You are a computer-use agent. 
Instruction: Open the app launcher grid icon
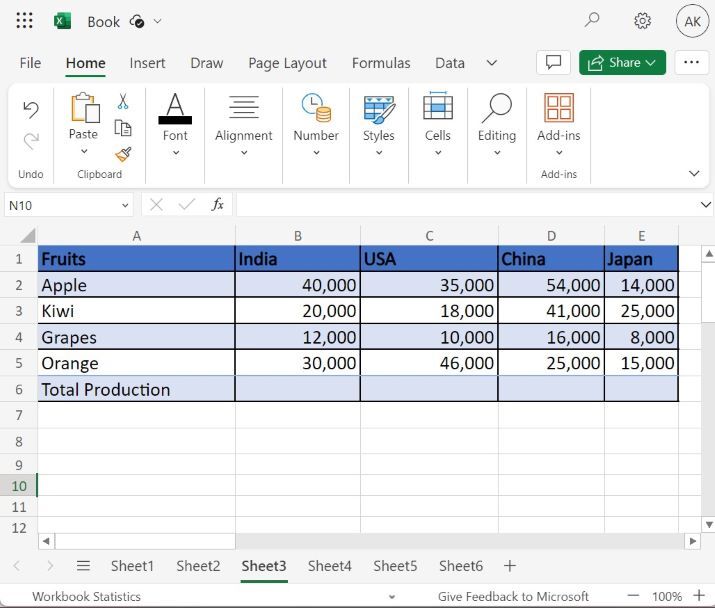tap(25, 21)
